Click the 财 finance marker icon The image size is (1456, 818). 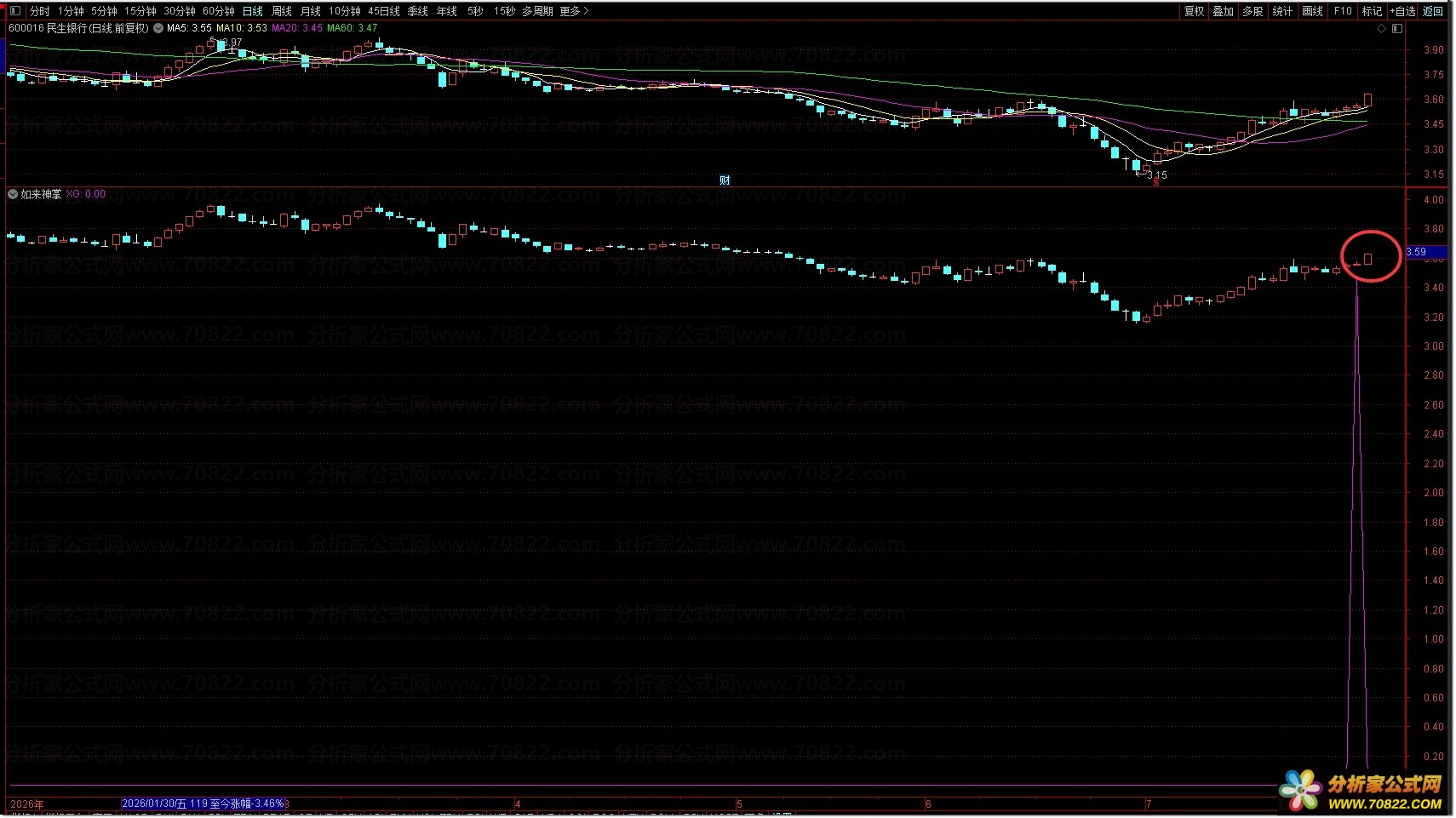coord(725,180)
